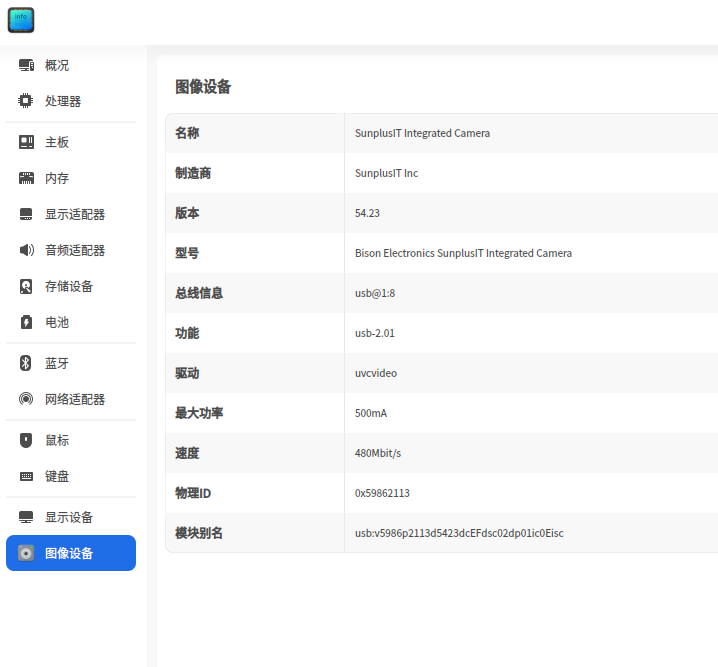718x667 pixels.
Task: Click the 版本 row label
Action: click(x=187, y=213)
